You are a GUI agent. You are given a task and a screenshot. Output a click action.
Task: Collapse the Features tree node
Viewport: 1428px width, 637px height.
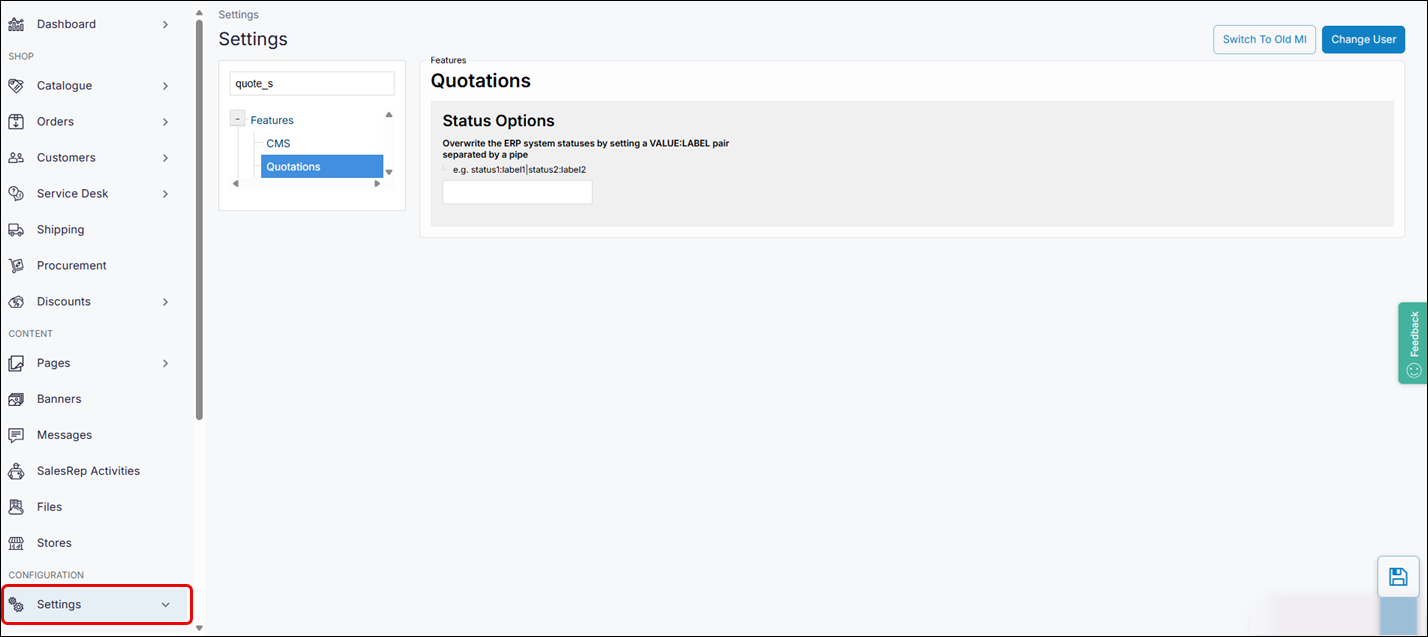tap(237, 117)
